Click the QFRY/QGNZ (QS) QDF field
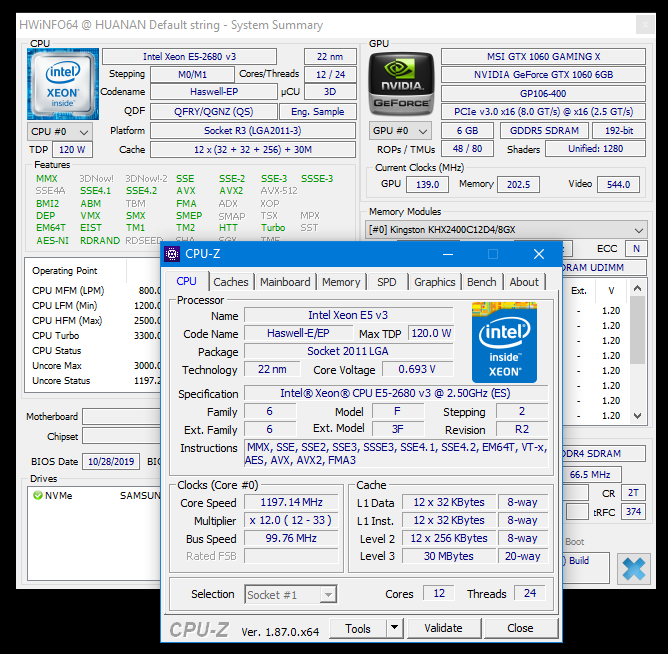This screenshot has height=654, width=668. pos(214,112)
